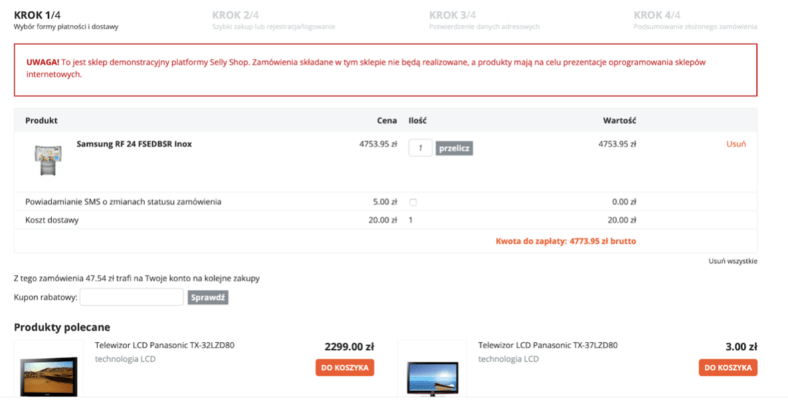Select the 'KROK 3/4' checkout step
788x400 pixels.
click(x=452, y=15)
